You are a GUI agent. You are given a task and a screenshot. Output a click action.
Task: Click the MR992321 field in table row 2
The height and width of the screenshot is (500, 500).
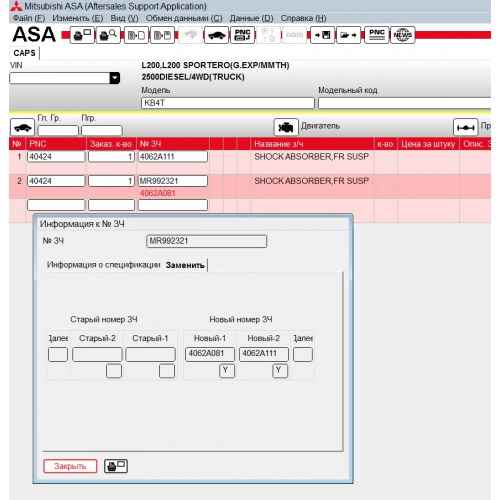tap(173, 181)
